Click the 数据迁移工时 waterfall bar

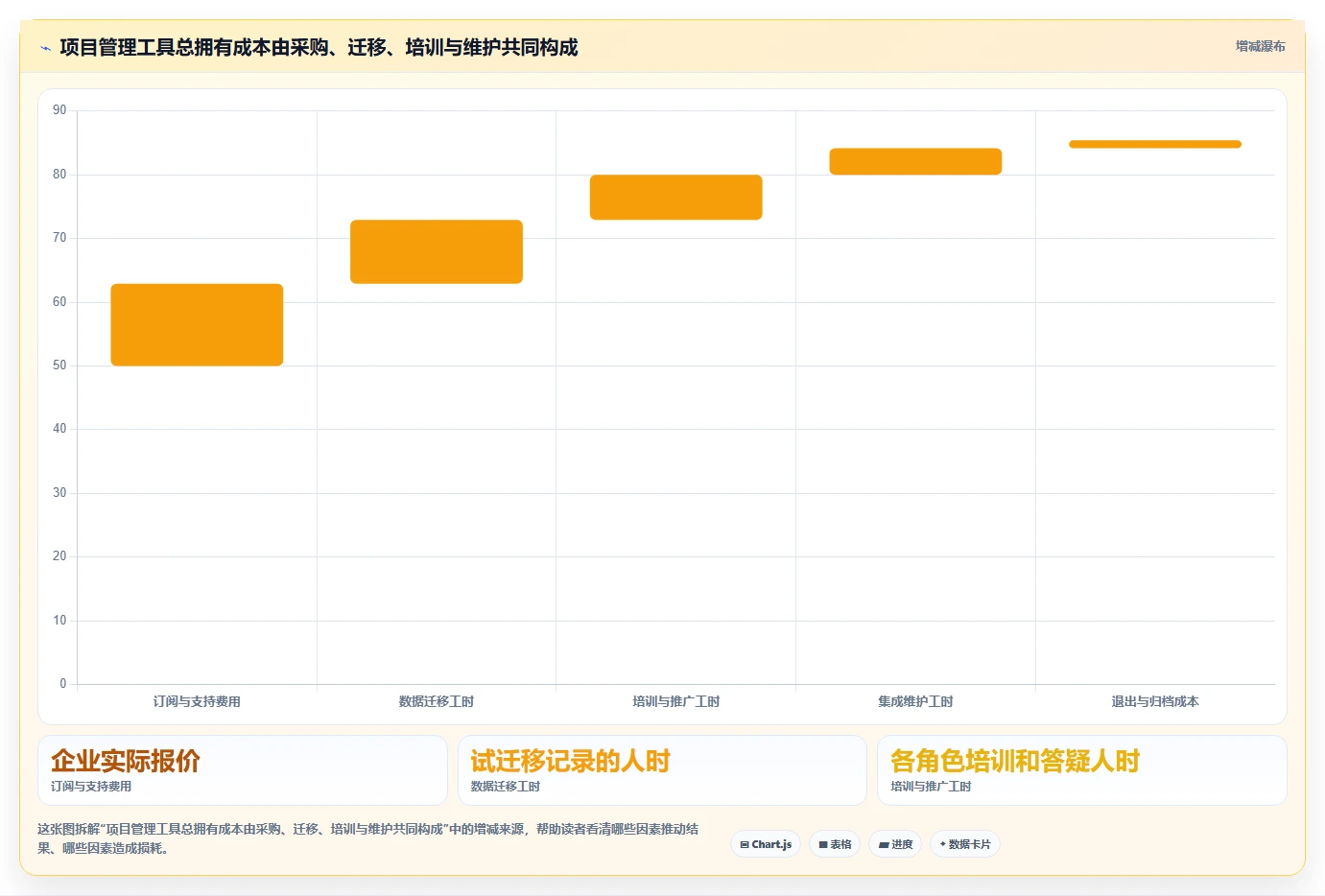point(437,251)
